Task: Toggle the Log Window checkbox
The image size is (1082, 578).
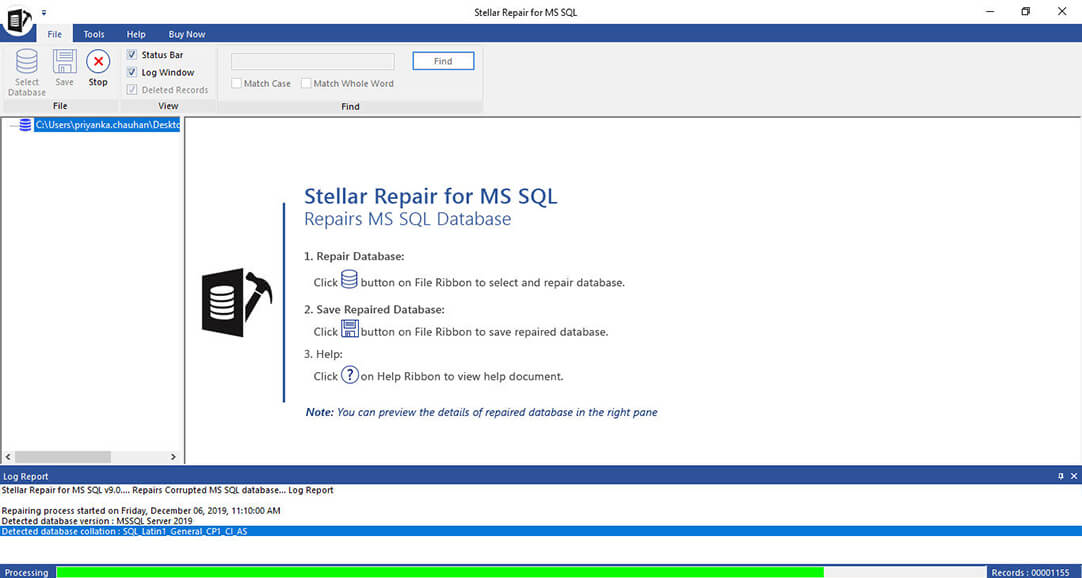Action: click(132, 73)
